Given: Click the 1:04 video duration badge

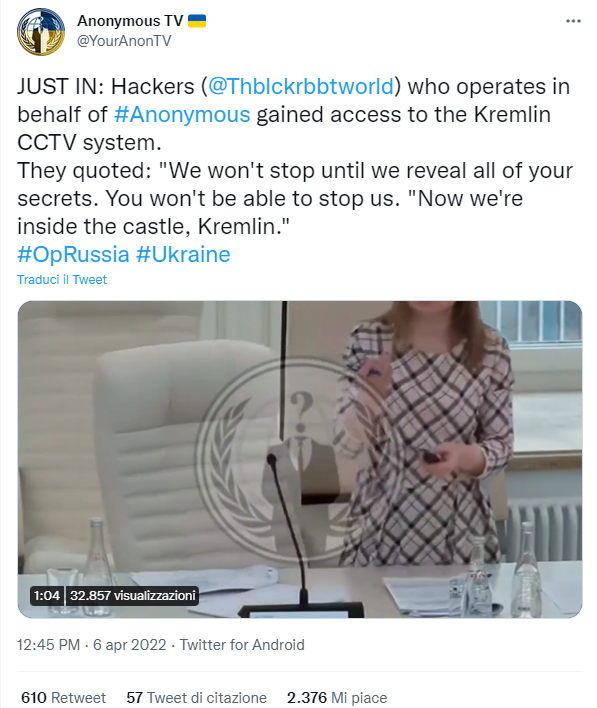Looking at the screenshot, I should 47,596.
